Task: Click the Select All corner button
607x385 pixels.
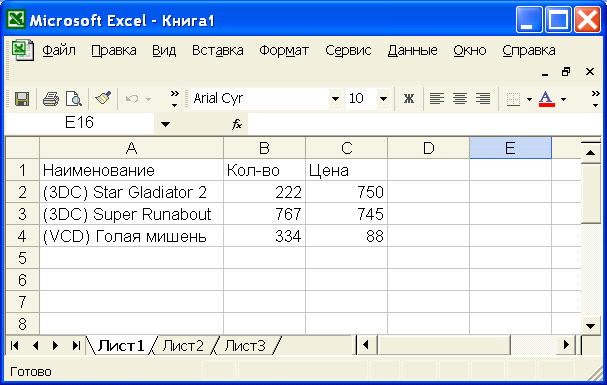Action: point(22,148)
